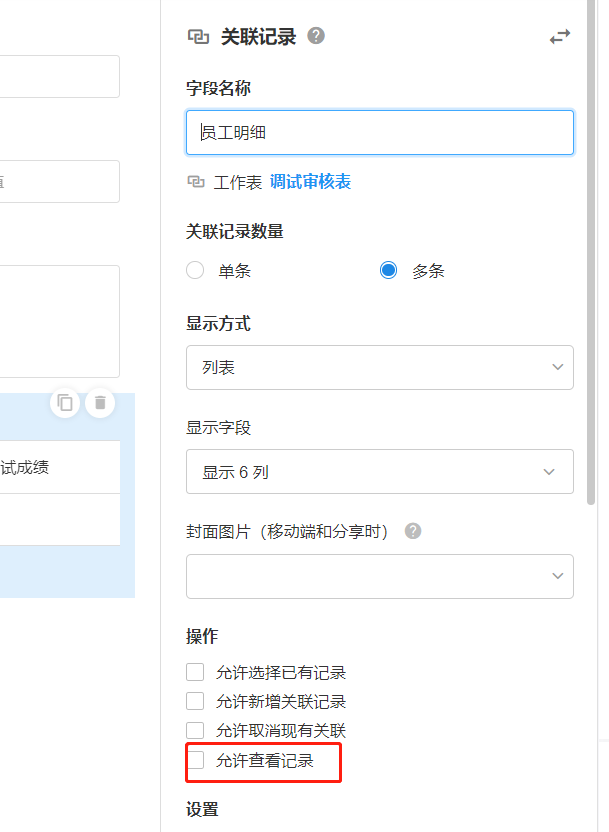This screenshot has width=609, height=832.
Task: Select the 单条 radio button
Action: point(196,270)
